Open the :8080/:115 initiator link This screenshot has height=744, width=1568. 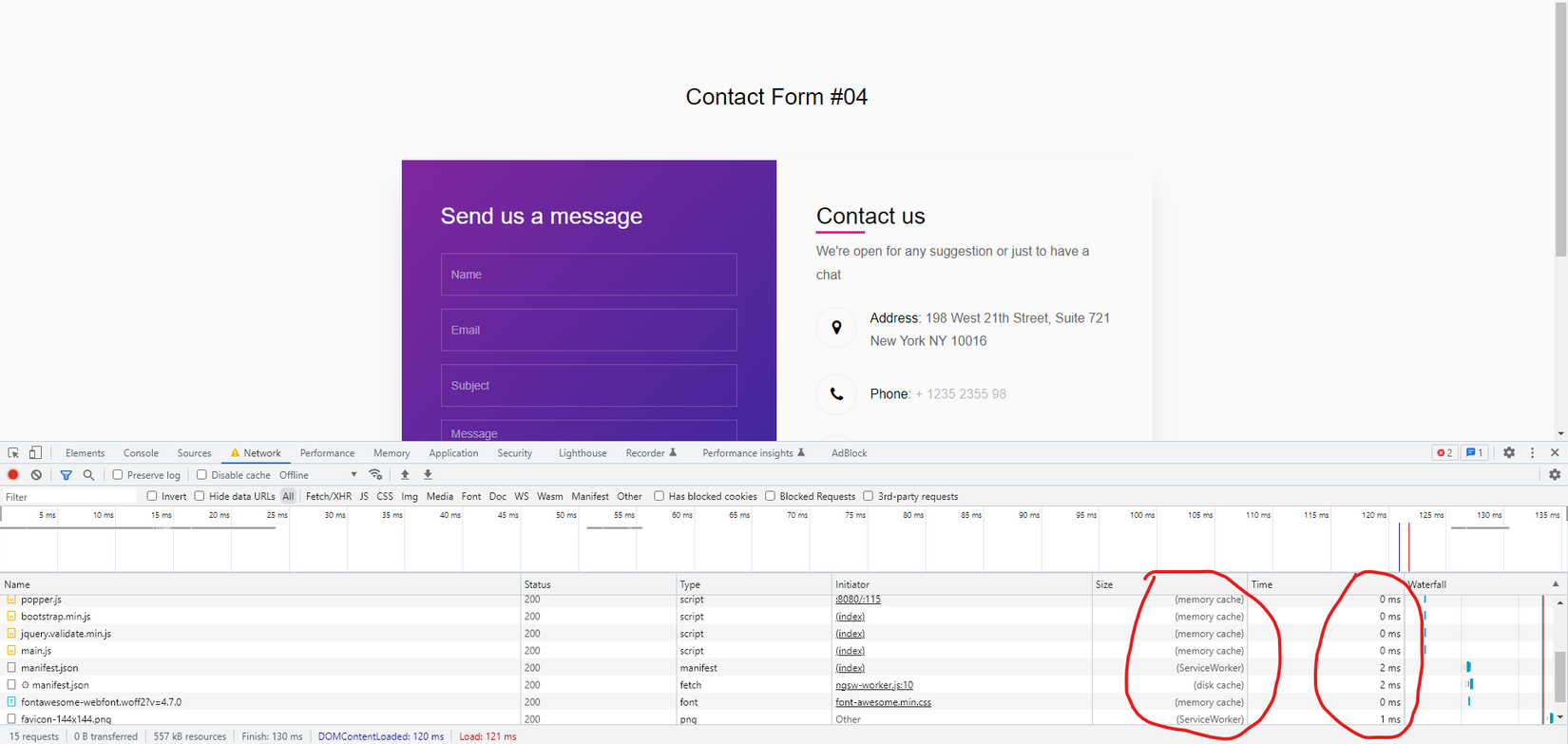(858, 600)
